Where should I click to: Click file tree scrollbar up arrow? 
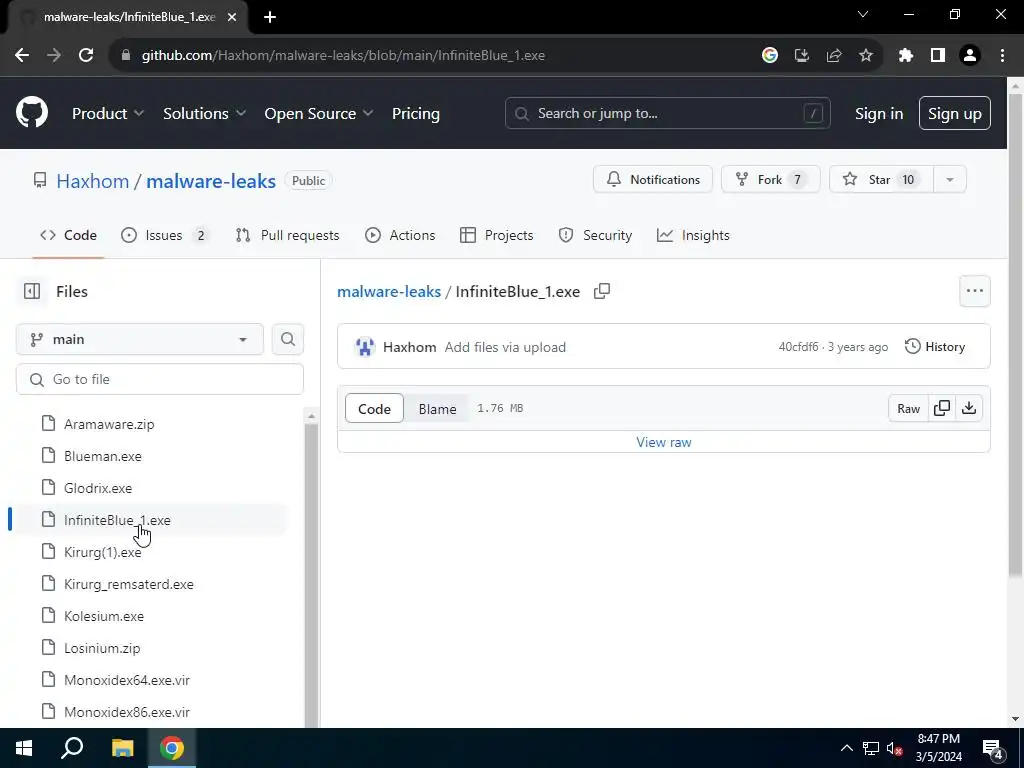[x=312, y=416]
